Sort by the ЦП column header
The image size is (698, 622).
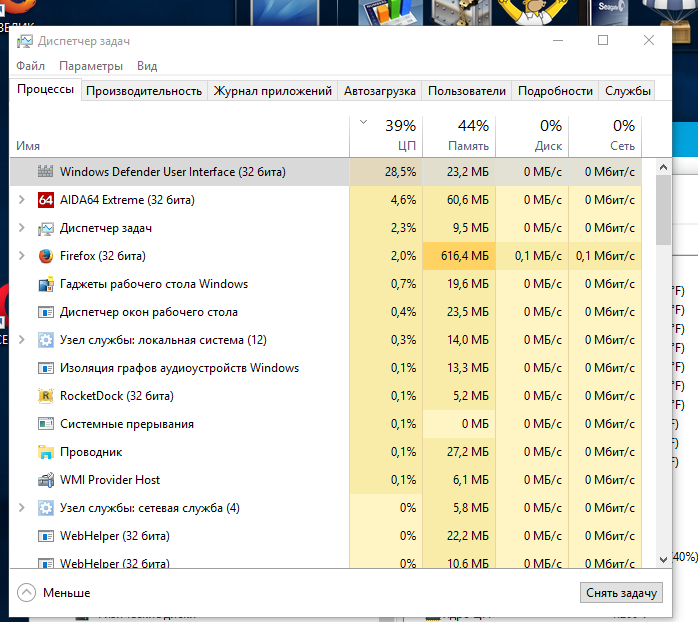[x=386, y=136]
